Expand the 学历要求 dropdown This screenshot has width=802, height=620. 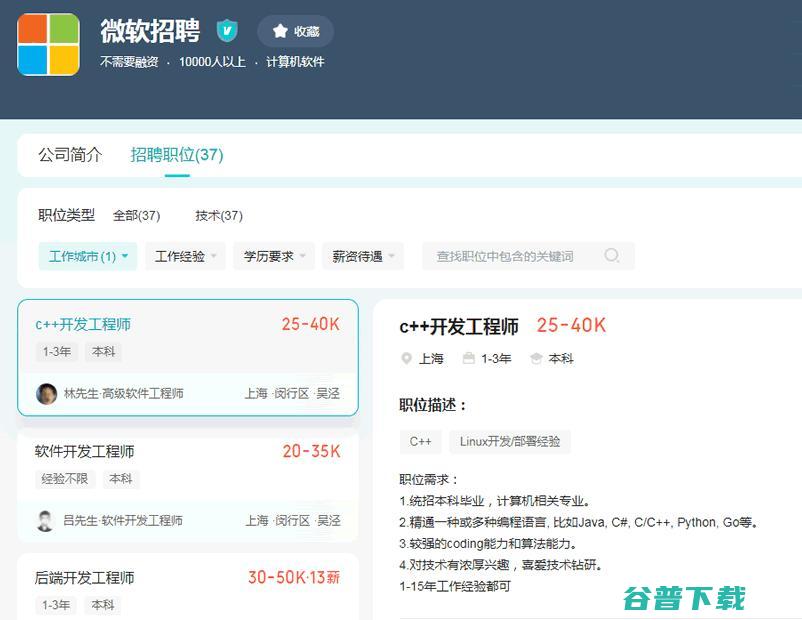click(x=274, y=256)
